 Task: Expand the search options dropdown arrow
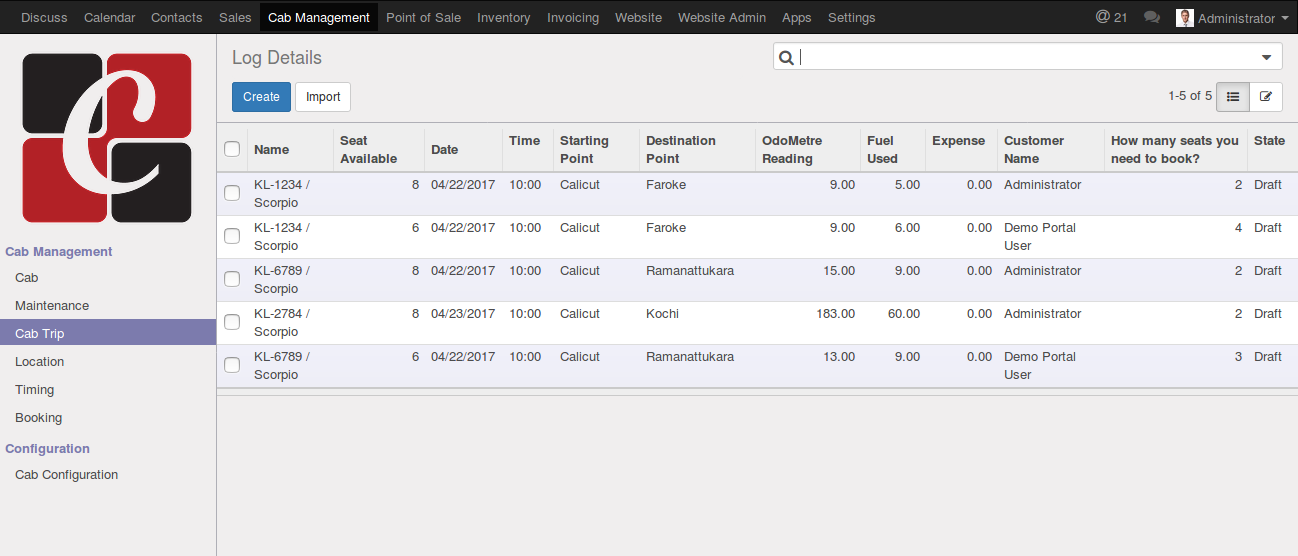[x=1266, y=58]
